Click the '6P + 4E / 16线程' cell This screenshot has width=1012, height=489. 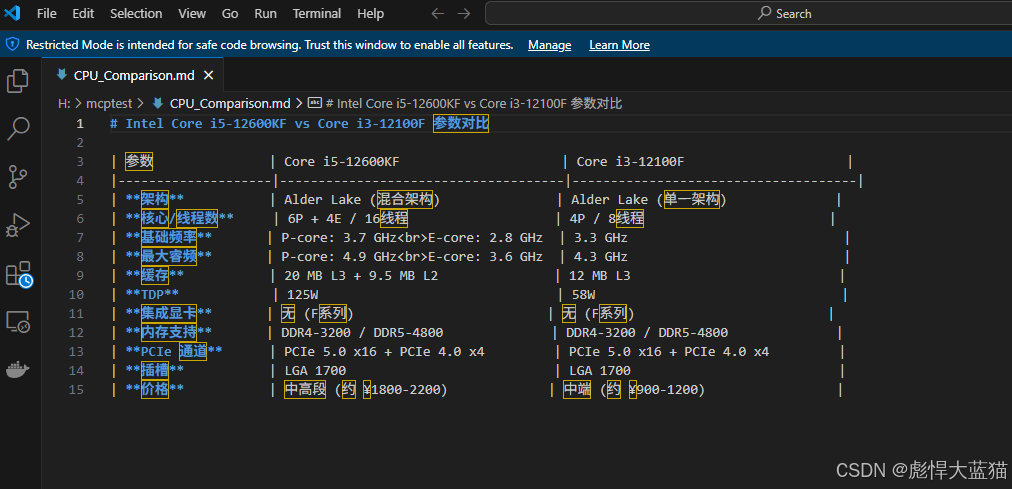point(348,219)
